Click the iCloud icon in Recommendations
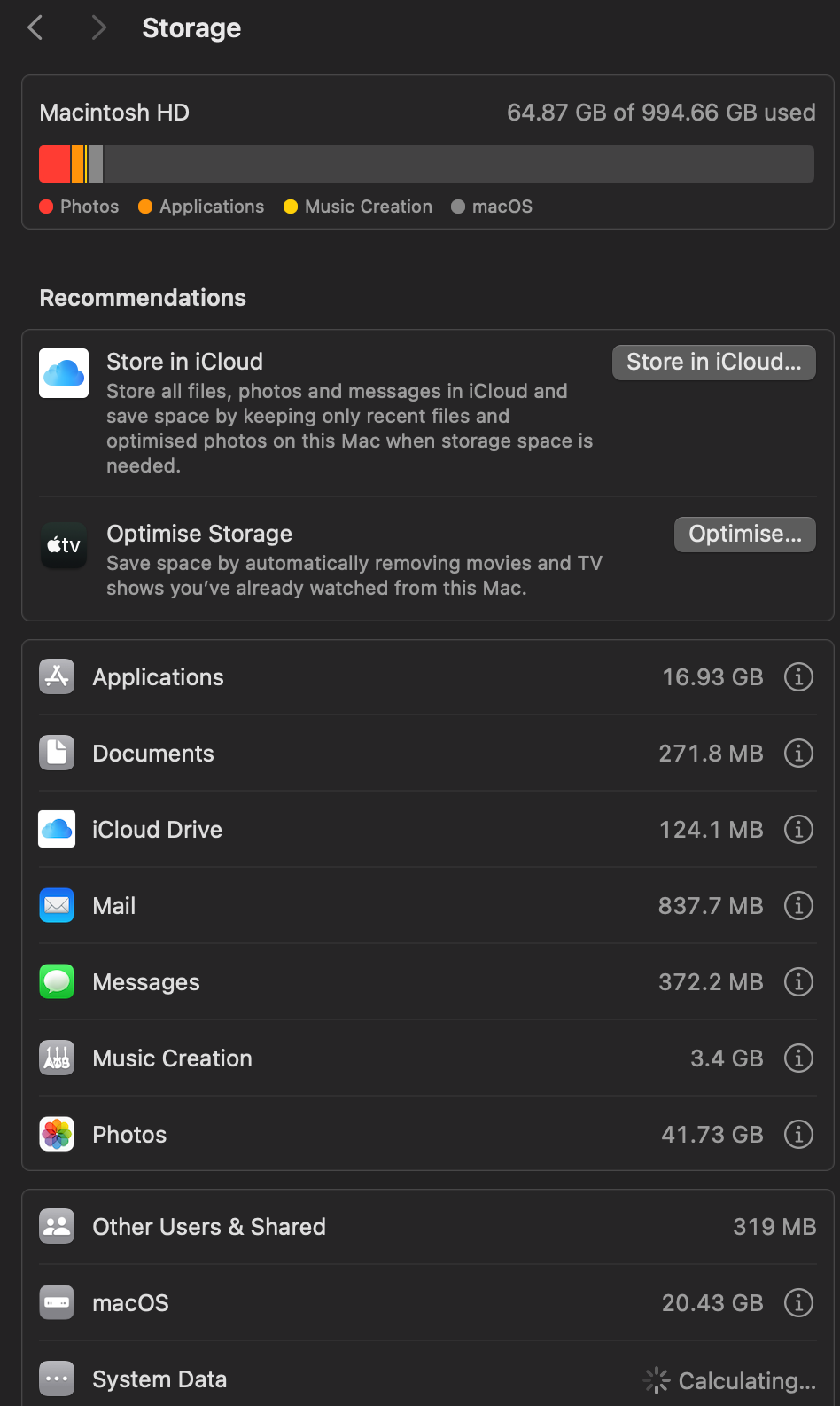The height and width of the screenshot is (1406, 840). click(x=64, y=373)
